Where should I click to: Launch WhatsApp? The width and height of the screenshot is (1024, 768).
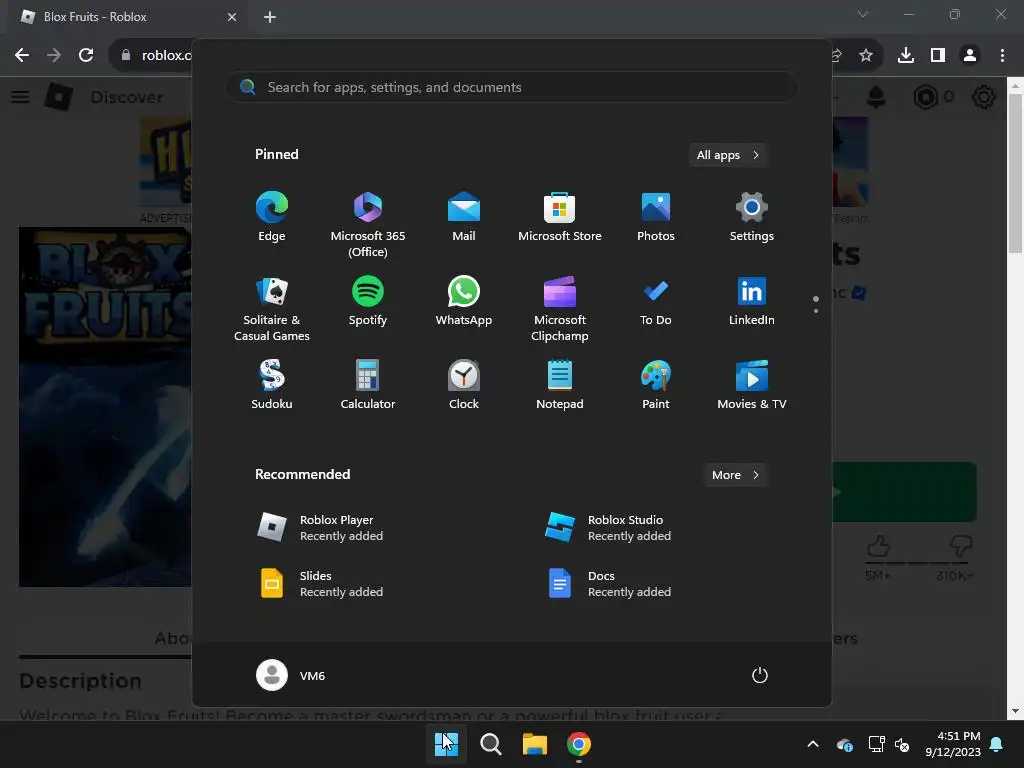tap(464, 302)
